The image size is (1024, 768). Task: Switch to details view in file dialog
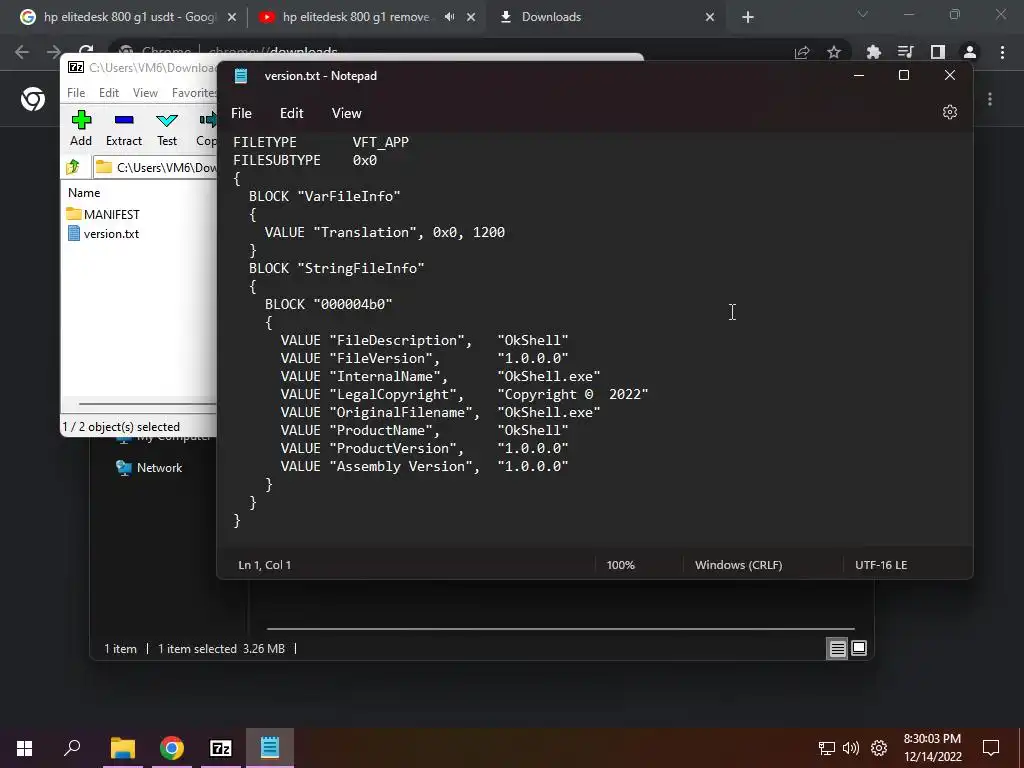(837, 648)
